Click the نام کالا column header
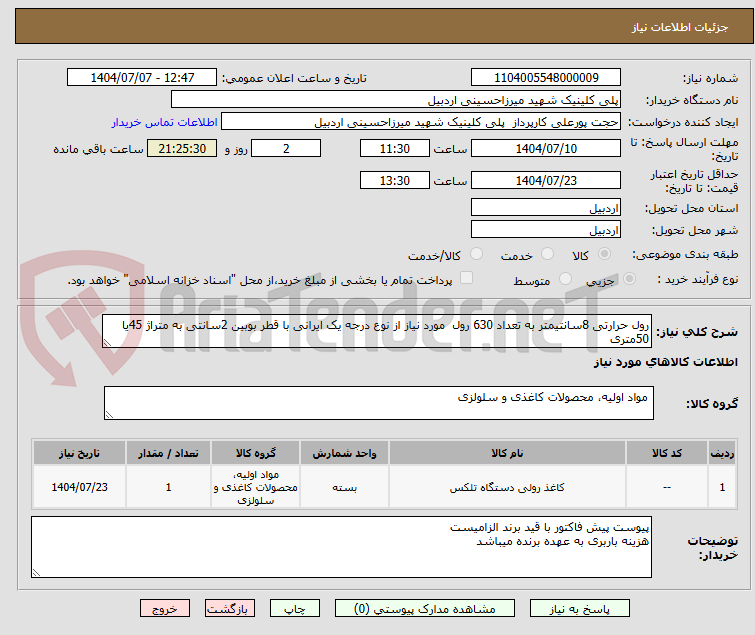 (x=507, y=453)
